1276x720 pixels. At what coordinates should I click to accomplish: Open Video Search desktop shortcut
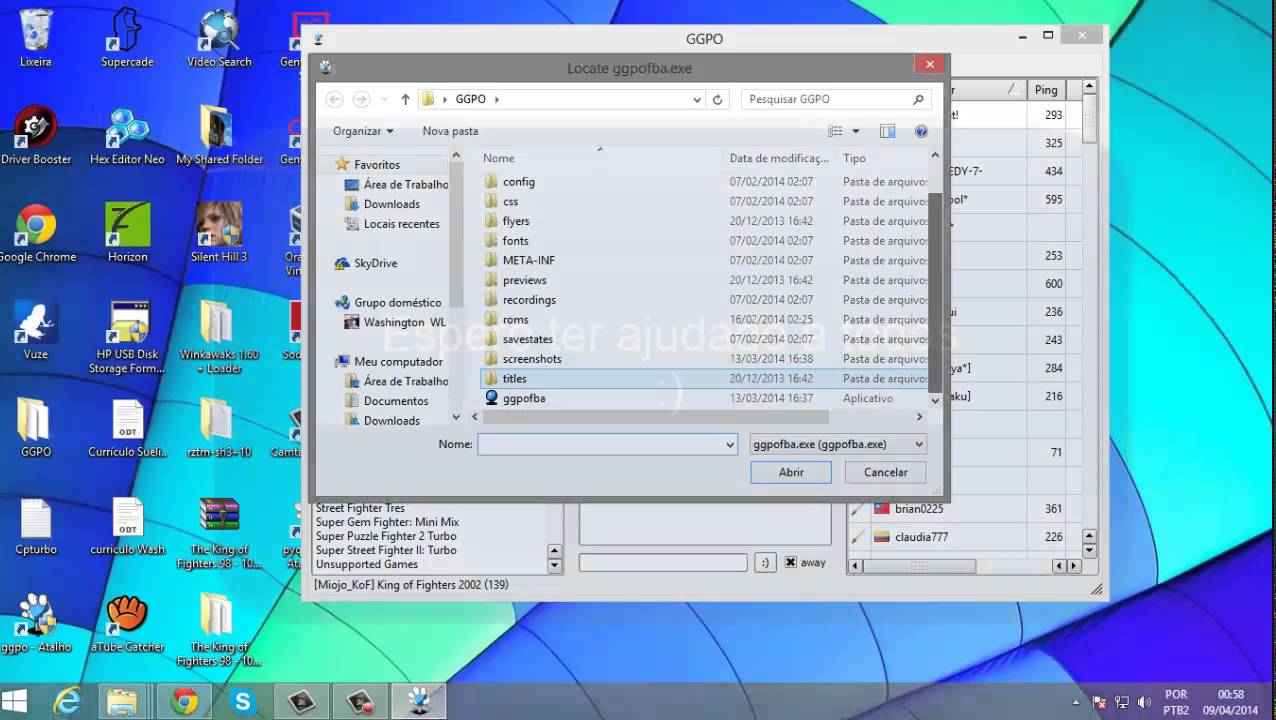point(219,39)
